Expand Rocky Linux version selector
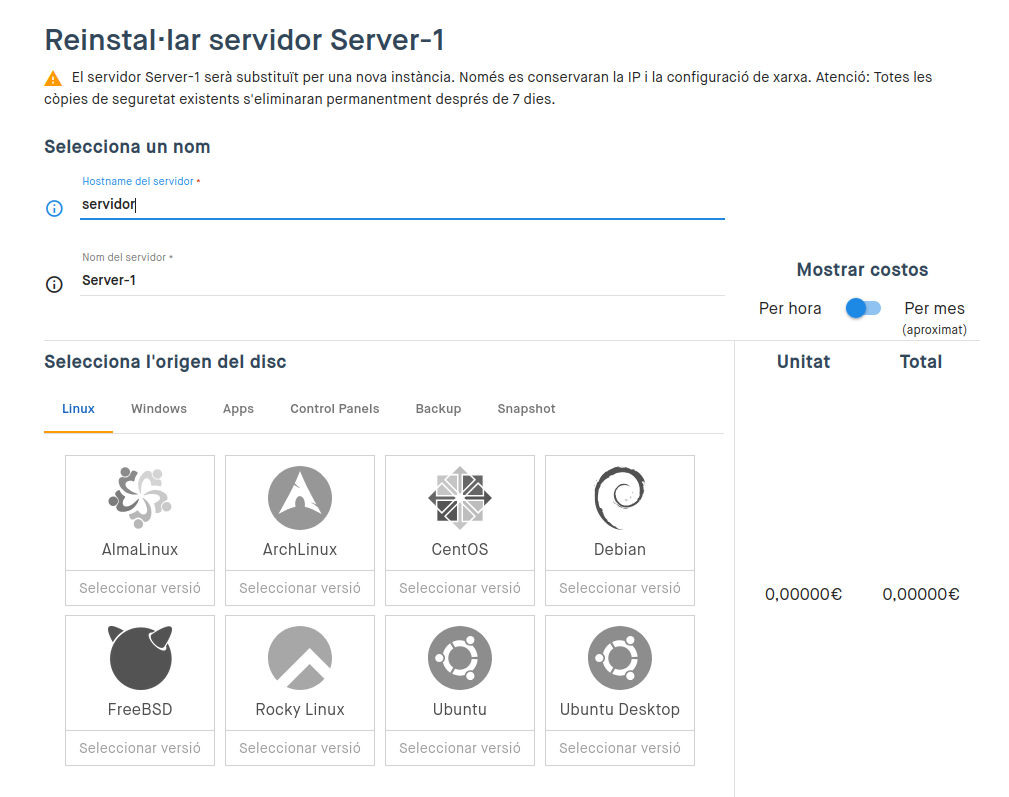 [x=300, y=748]
